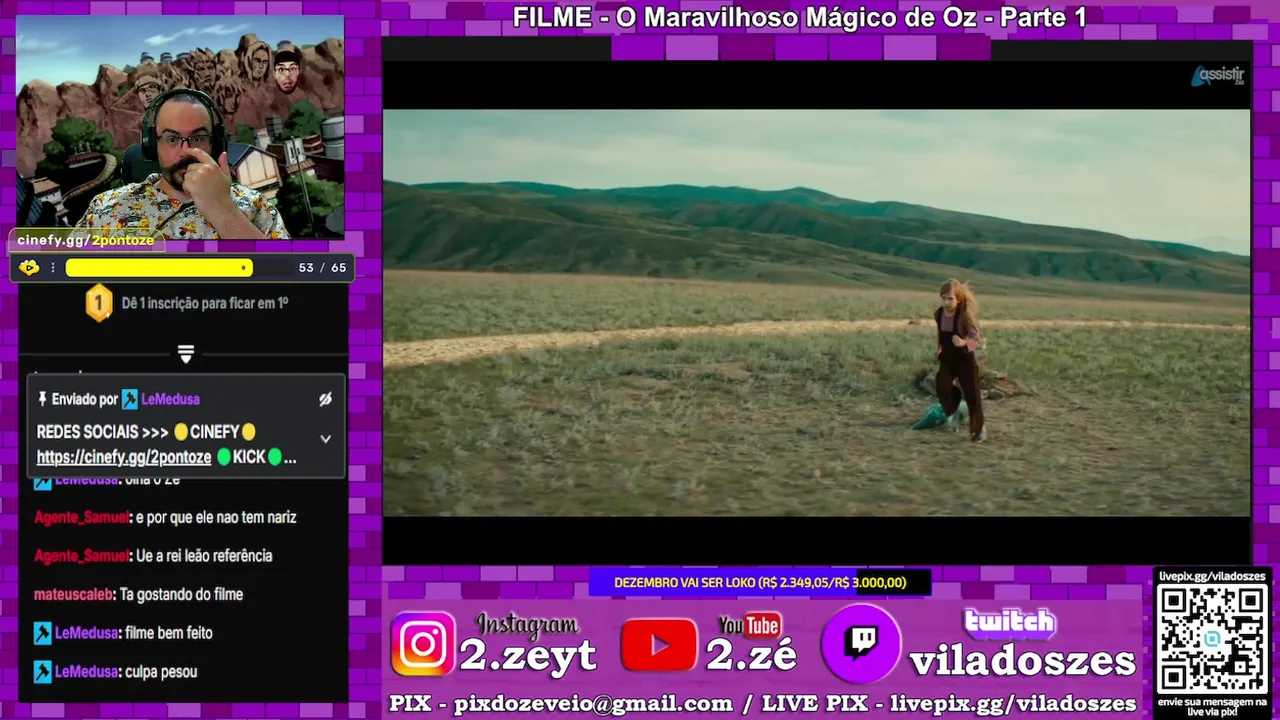Click the gold number 1 rank badge
This screenshot has height=720, width=1280.
98,302
